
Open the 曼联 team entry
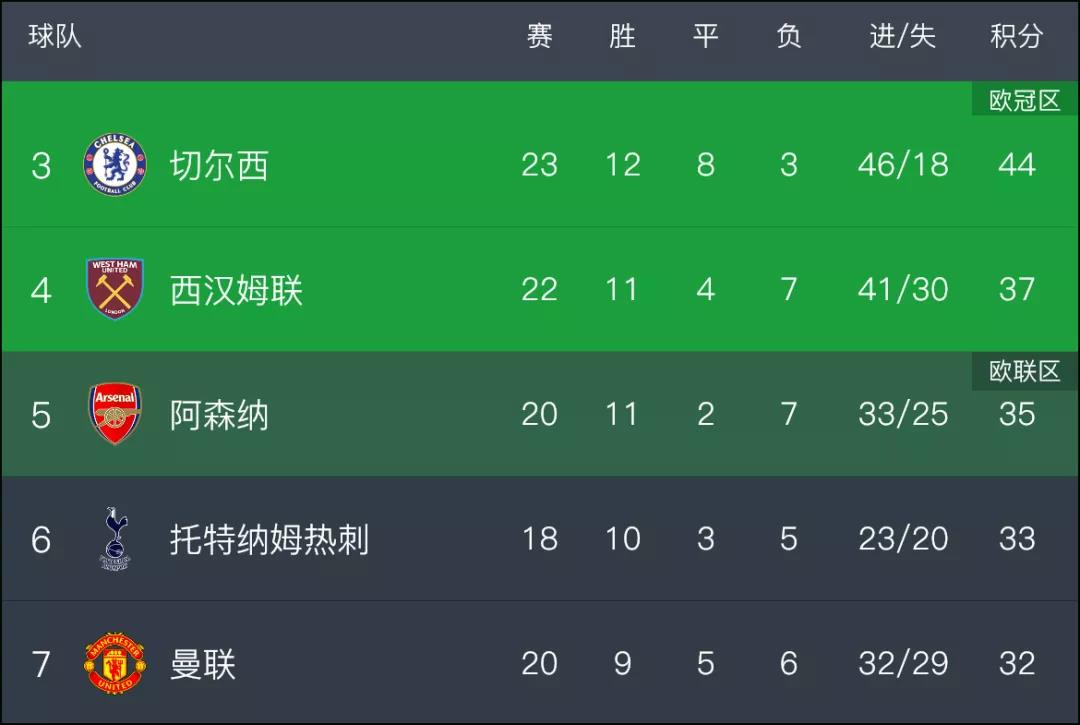point(202,664)
